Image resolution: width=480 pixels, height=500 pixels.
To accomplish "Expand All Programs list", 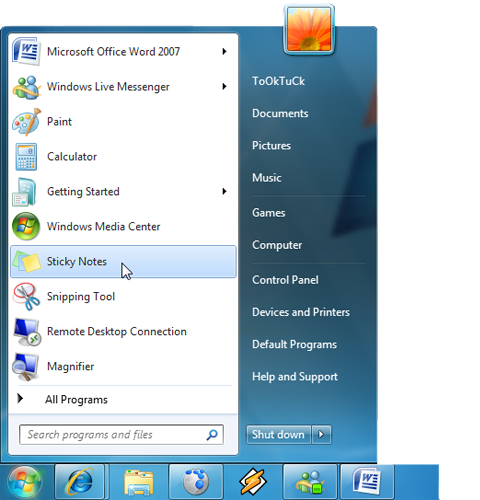I will pos(76,399).
